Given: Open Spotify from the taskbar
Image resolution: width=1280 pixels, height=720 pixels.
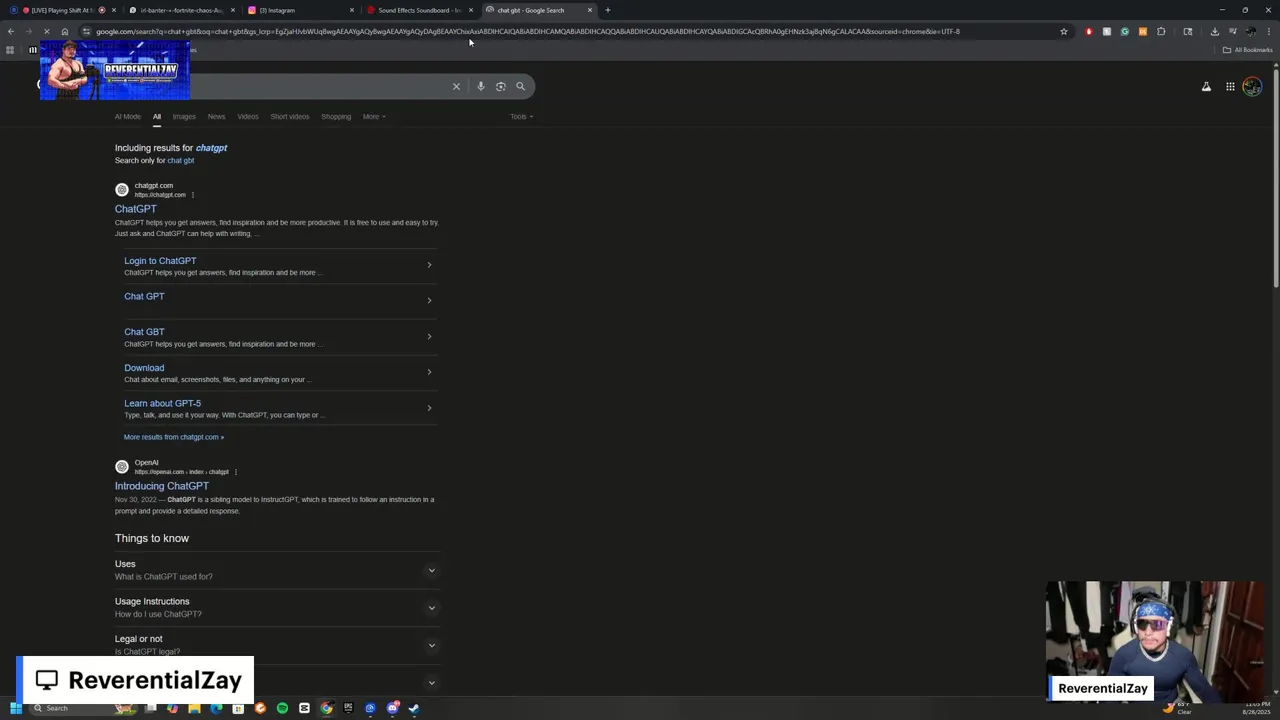Looking at the screenshot, I should (x=282, y=708).
